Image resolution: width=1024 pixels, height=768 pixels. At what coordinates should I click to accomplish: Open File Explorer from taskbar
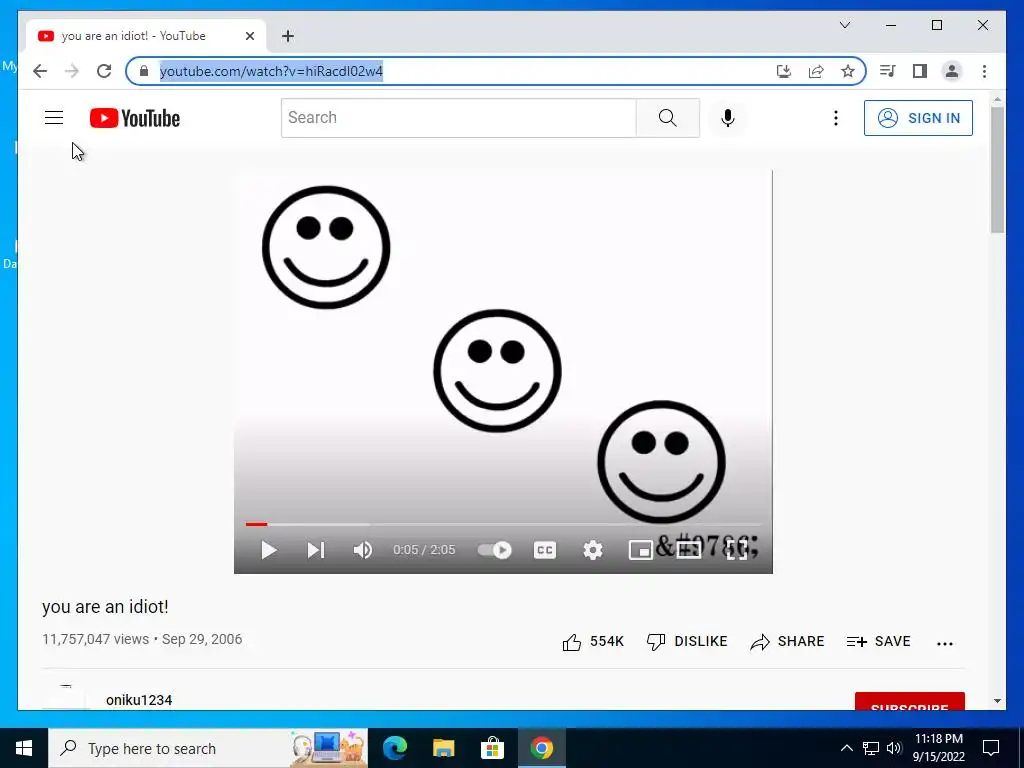tap(443, 748)
